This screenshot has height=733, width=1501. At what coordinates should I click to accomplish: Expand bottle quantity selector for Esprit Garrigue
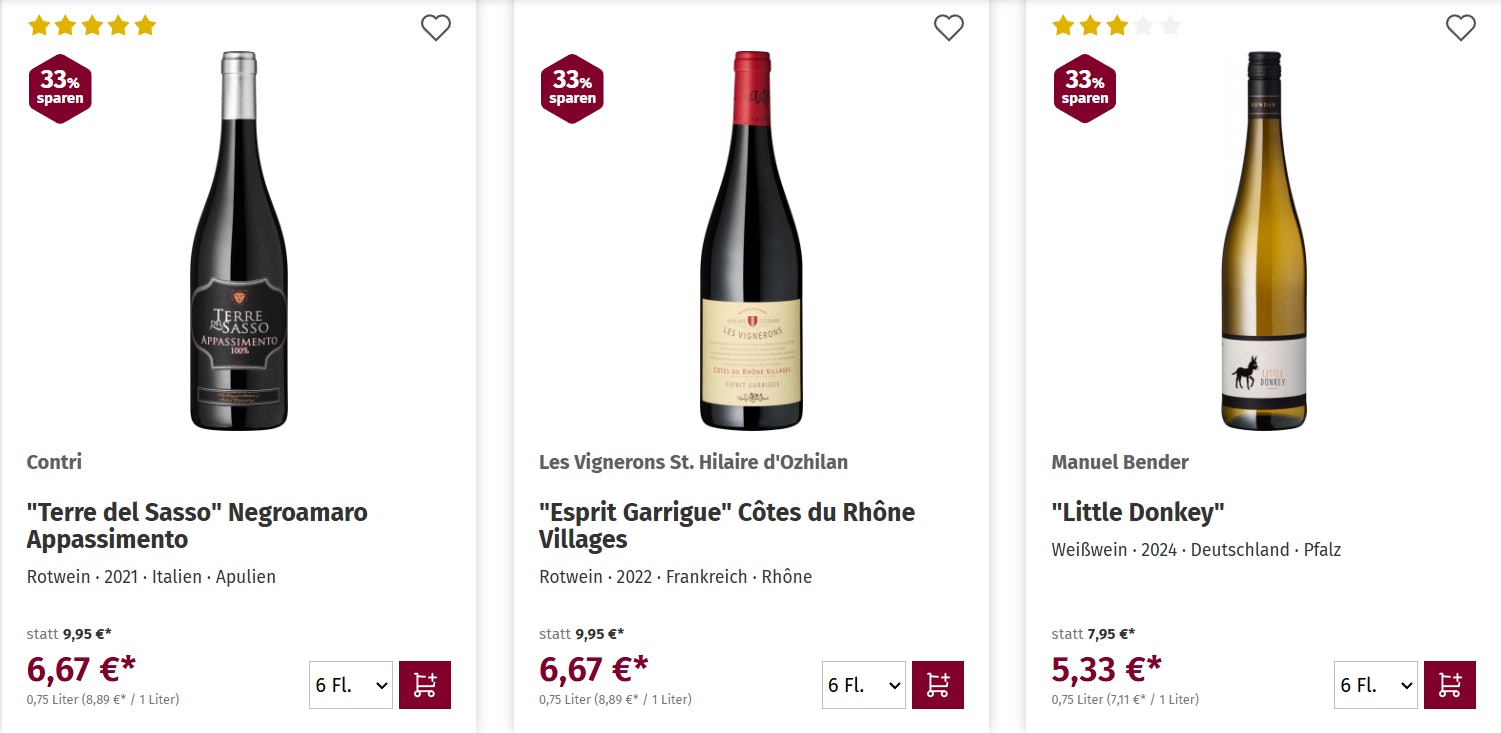(x=863, y=685)
